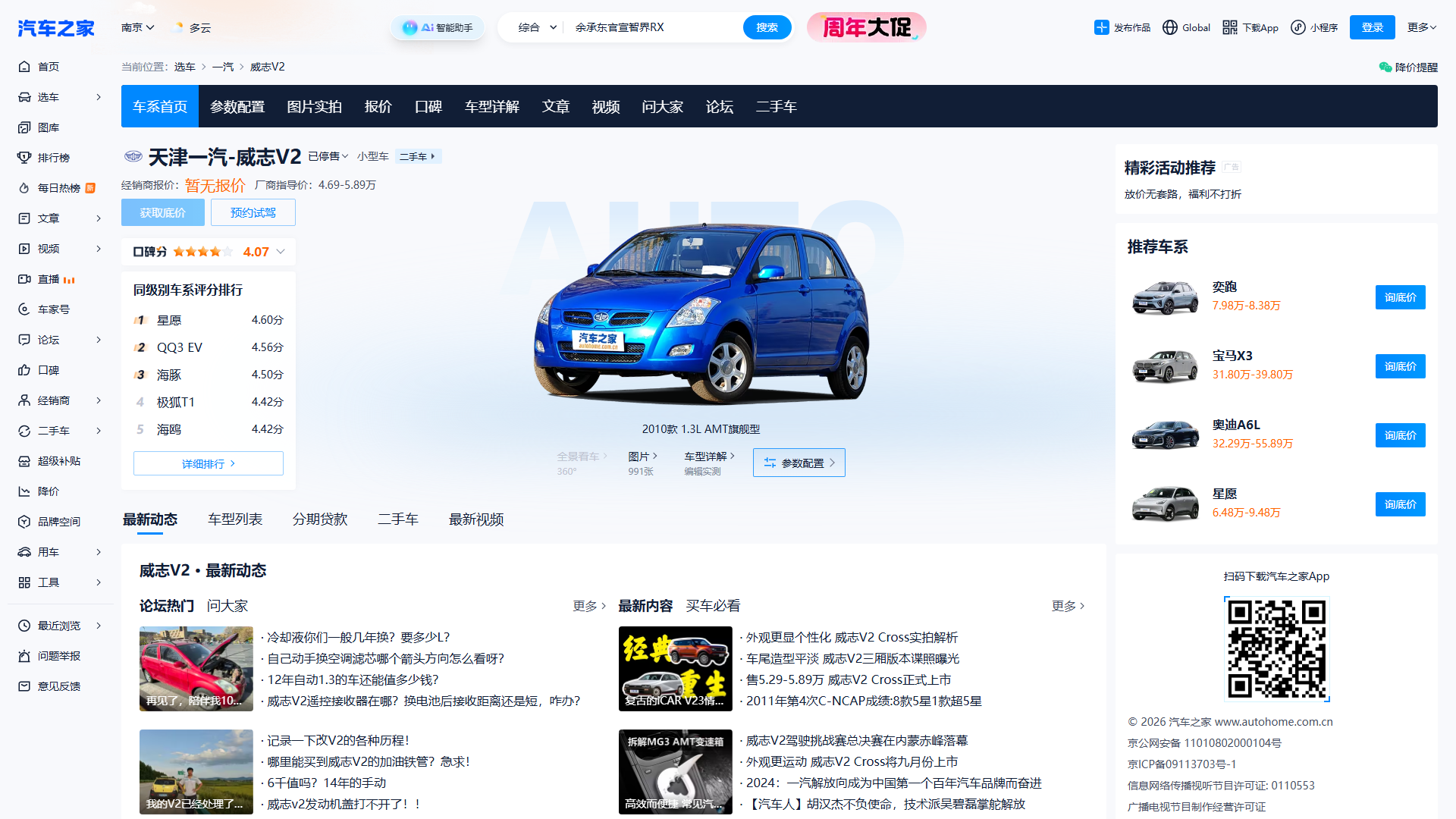1456x819 pixels.
Task: Click 星愿 in the ranking list
Action: coord(169,320)
